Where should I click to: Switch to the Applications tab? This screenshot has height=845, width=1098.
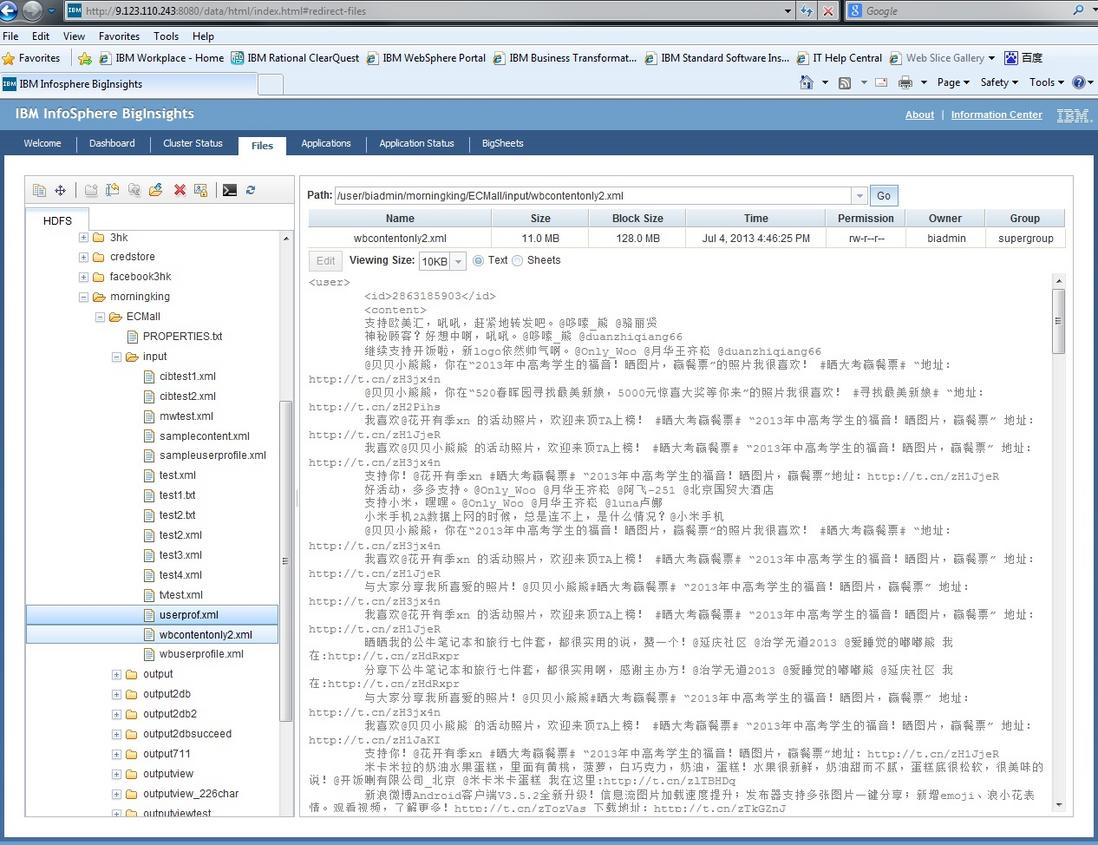pos(326,144)
